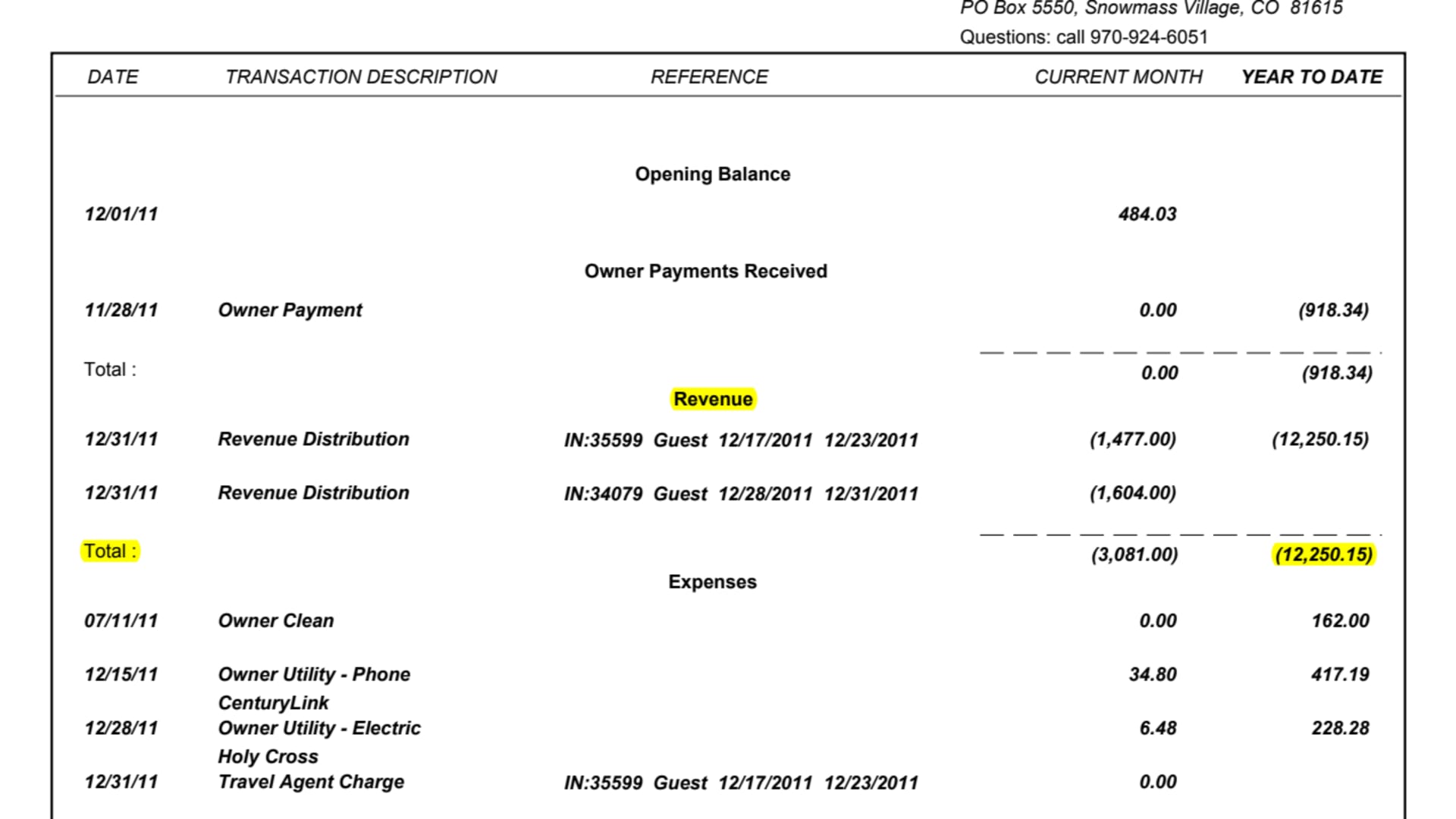Click the date 12/15/11

[x=121, y=674]
